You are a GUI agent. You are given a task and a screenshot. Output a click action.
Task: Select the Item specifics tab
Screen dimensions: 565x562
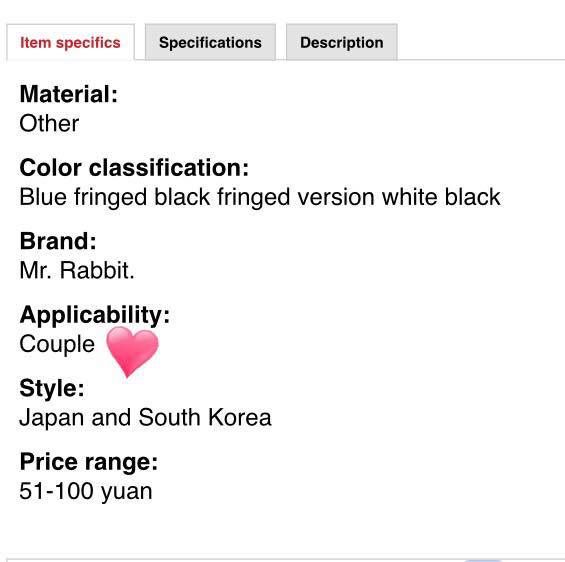[x=71, y=42]
